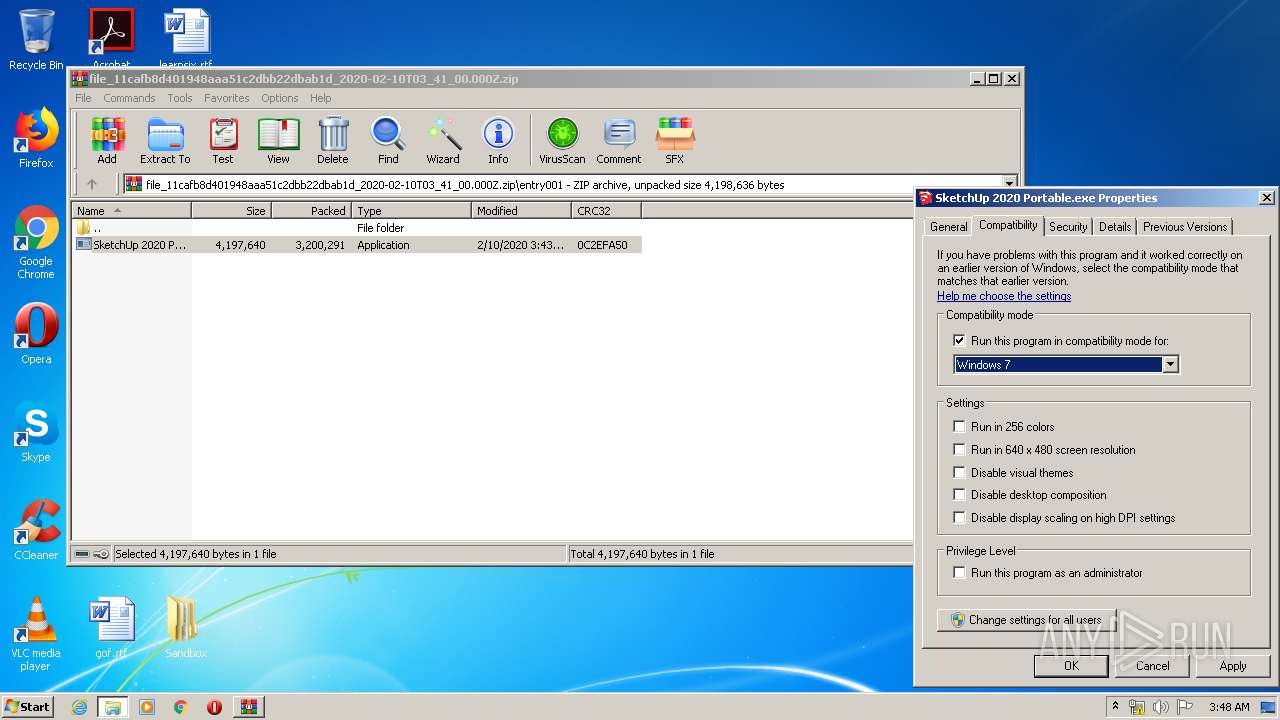Expand the WinRAR address bar dropdown
This screenshot has width=1280, height=720.
tap(1009, 184)
